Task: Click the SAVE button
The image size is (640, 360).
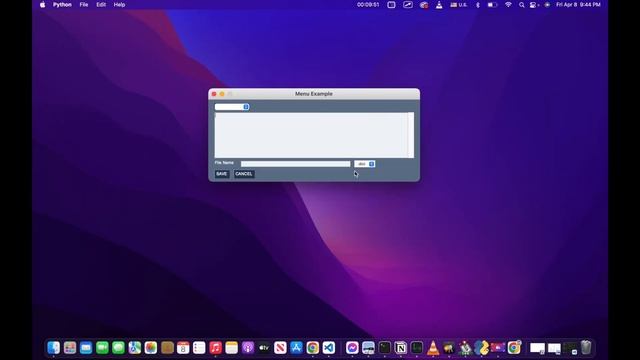Action: (x=222, y=174)
